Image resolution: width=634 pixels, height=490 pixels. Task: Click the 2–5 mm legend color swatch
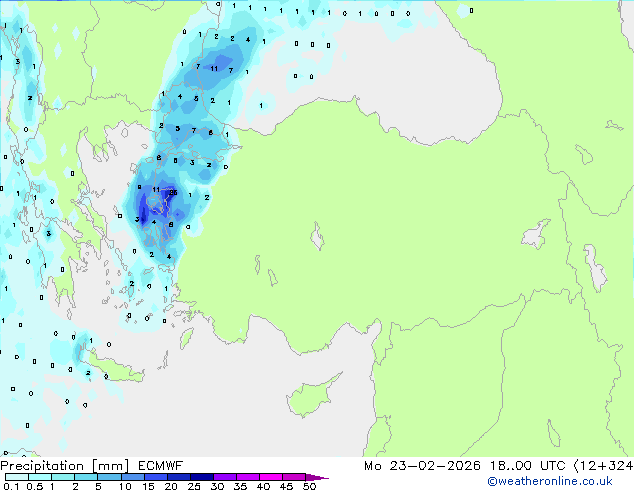point(86,477)
